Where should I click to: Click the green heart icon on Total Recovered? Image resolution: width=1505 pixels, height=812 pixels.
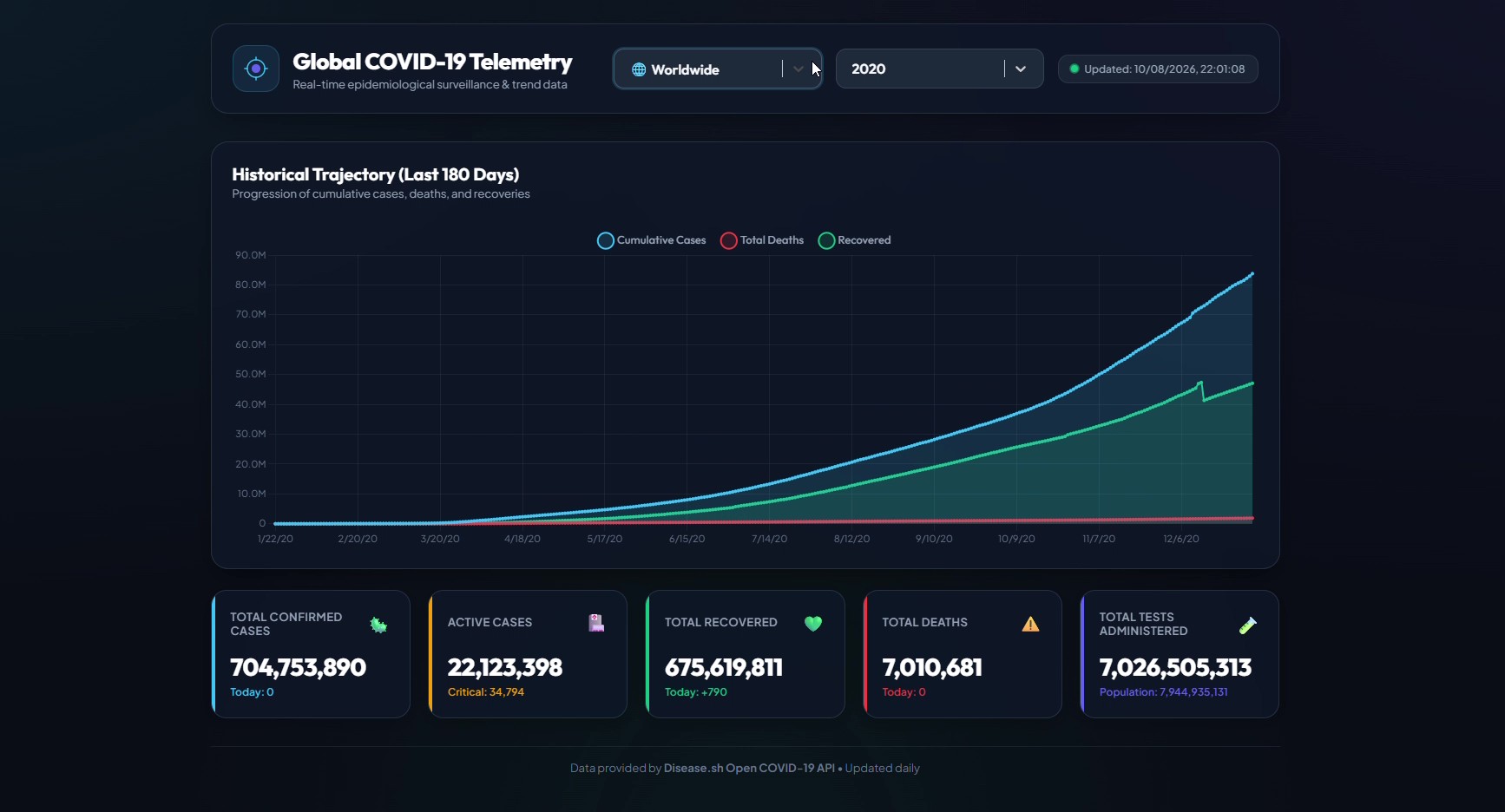click(x=813, y=623)
